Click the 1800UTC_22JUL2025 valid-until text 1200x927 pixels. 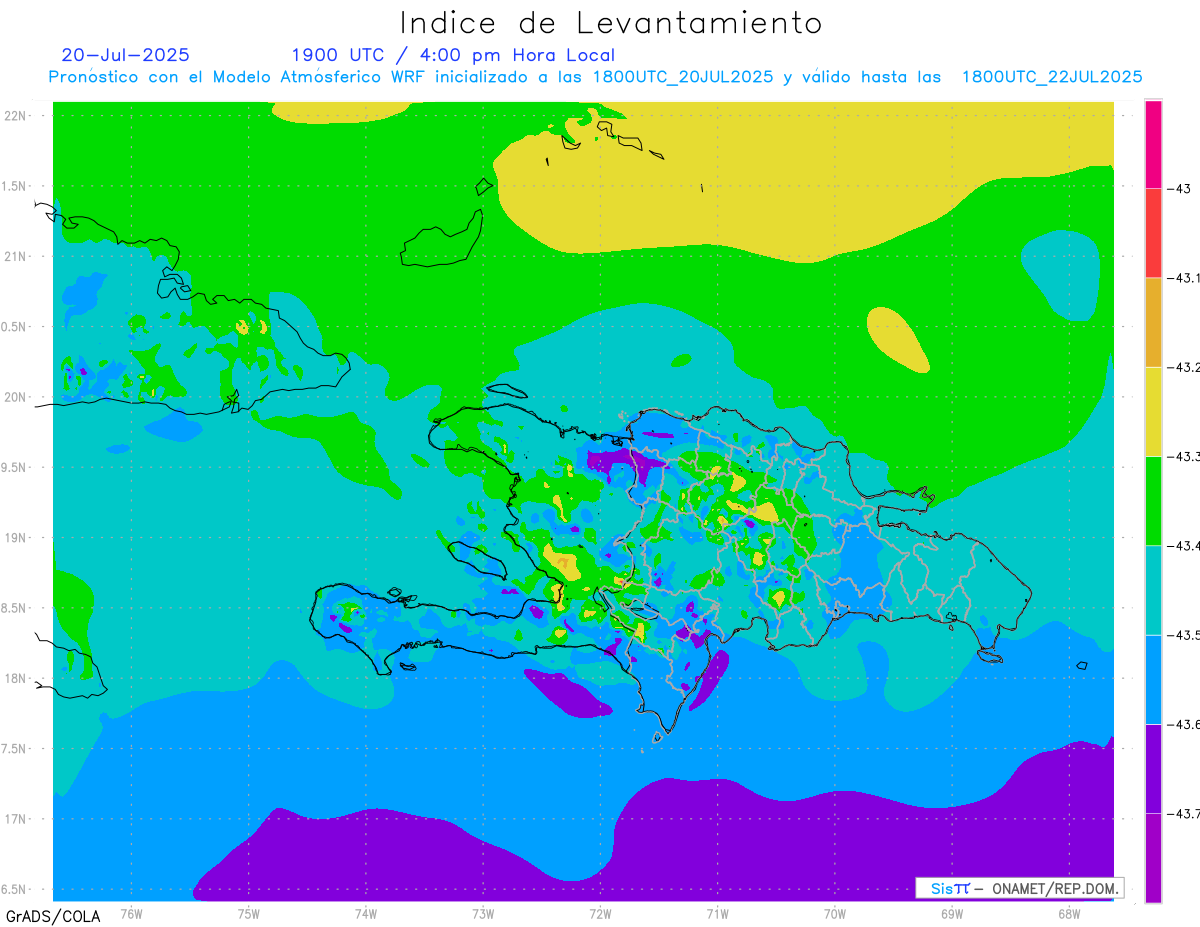(x=1051, y=77)
